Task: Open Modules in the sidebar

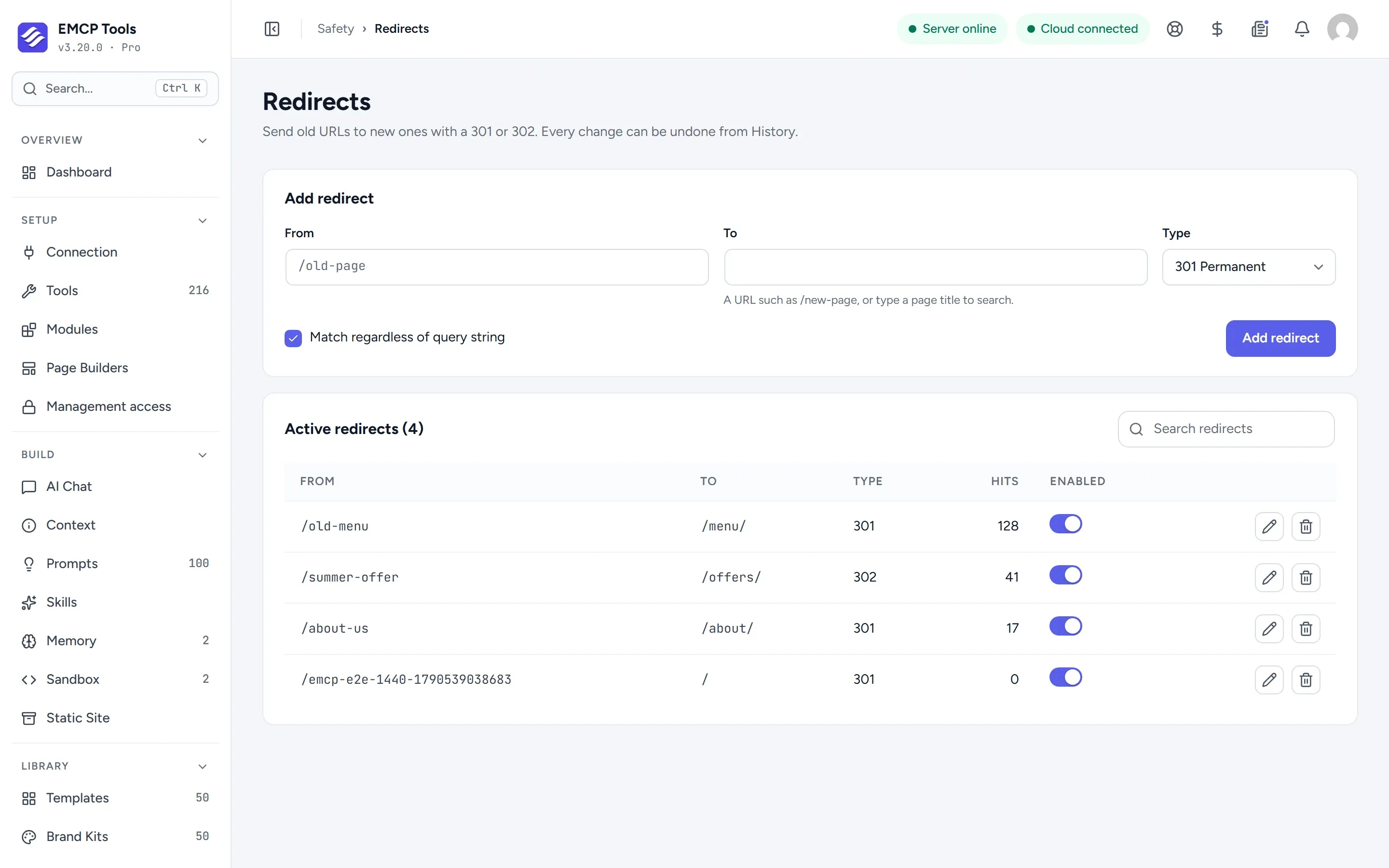Action: coord(115,329)
